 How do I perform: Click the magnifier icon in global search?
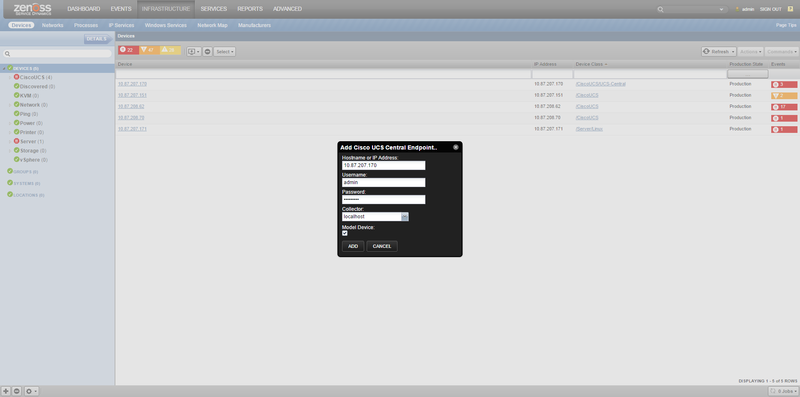pyautogui.click(x=660, y=9)
